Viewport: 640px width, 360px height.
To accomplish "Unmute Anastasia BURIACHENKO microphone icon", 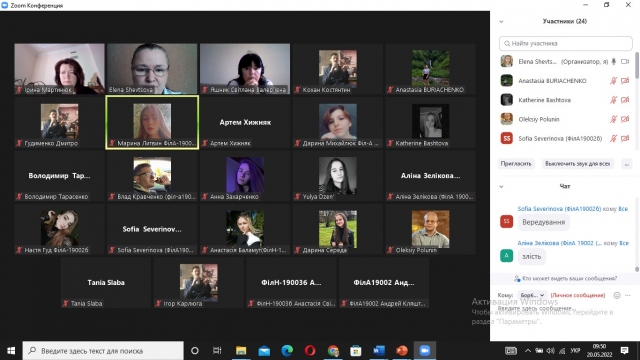I will click(x=613, y=81).
